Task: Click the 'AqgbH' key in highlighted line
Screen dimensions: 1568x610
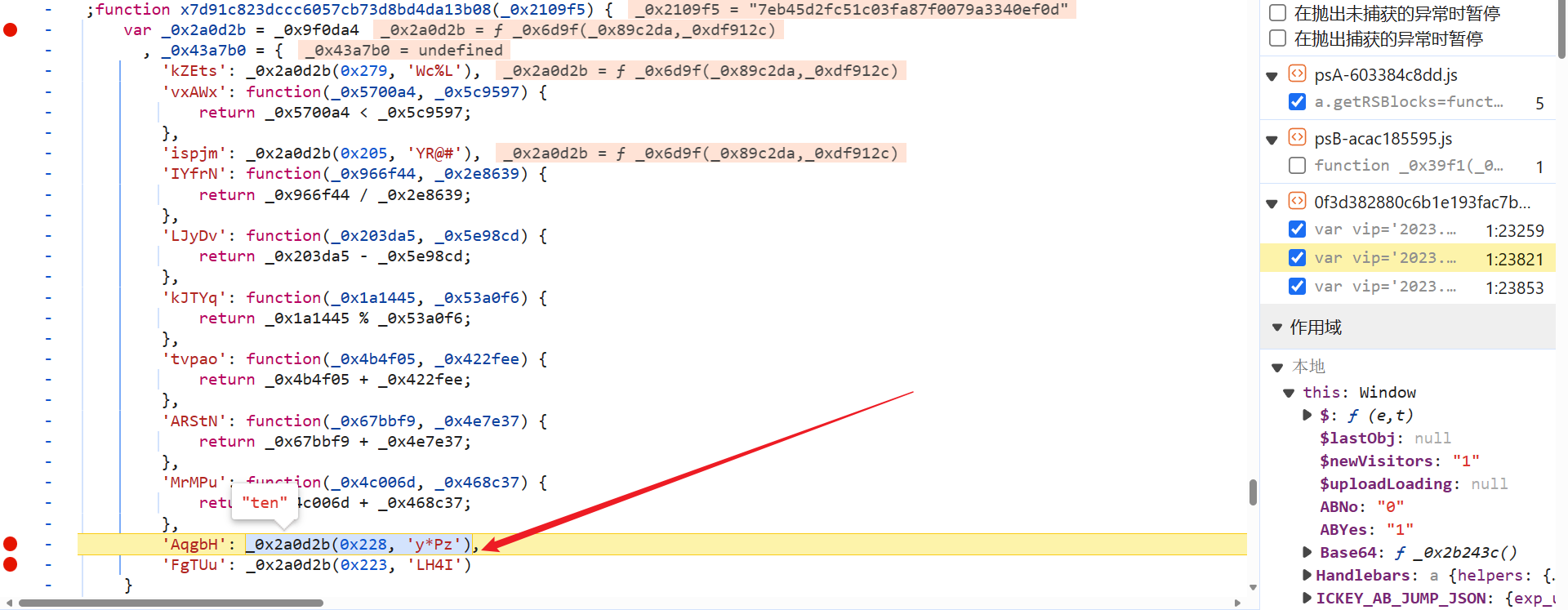Action: [194, 545]
